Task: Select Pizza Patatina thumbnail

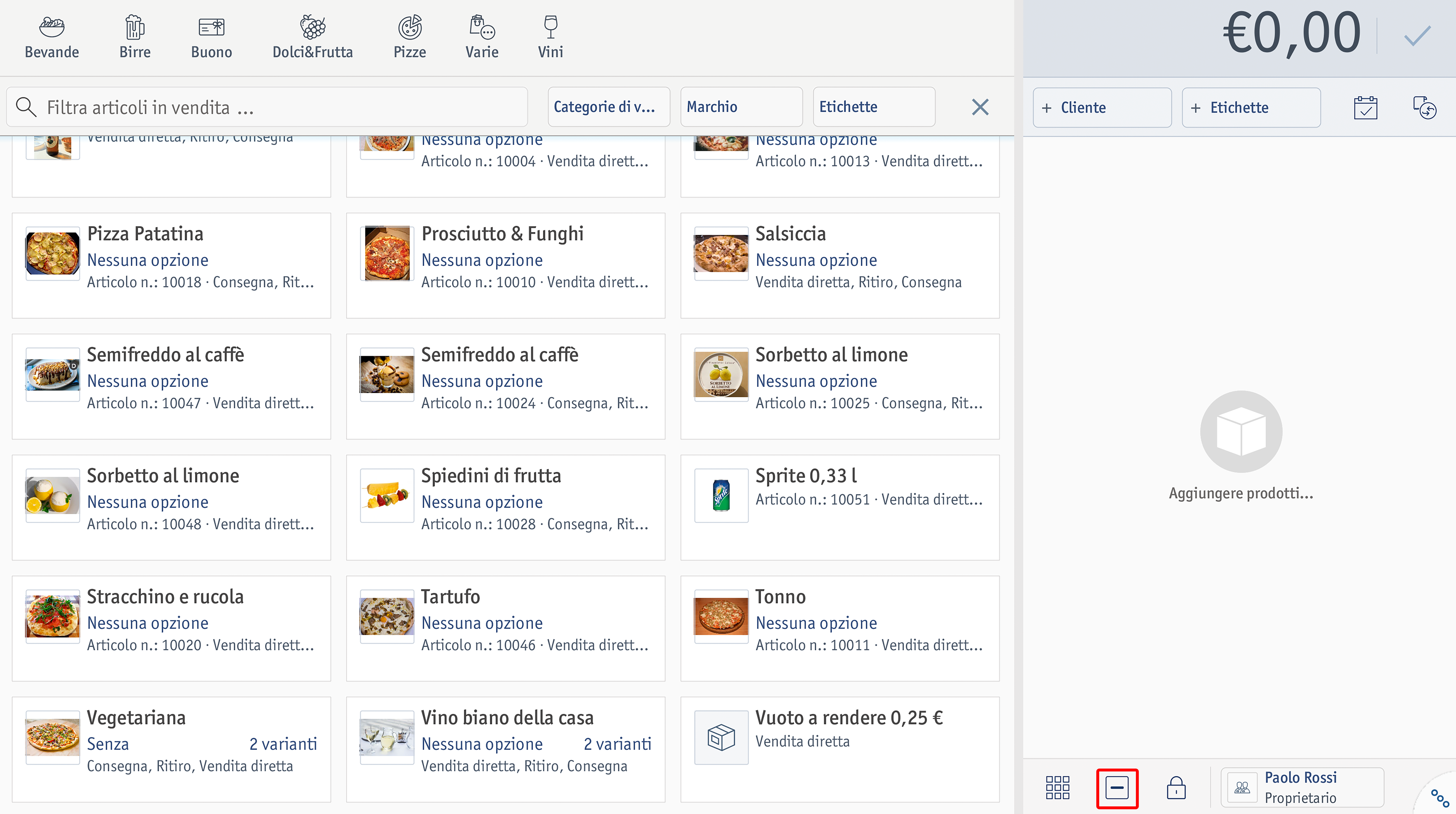Action: [53, 254]
